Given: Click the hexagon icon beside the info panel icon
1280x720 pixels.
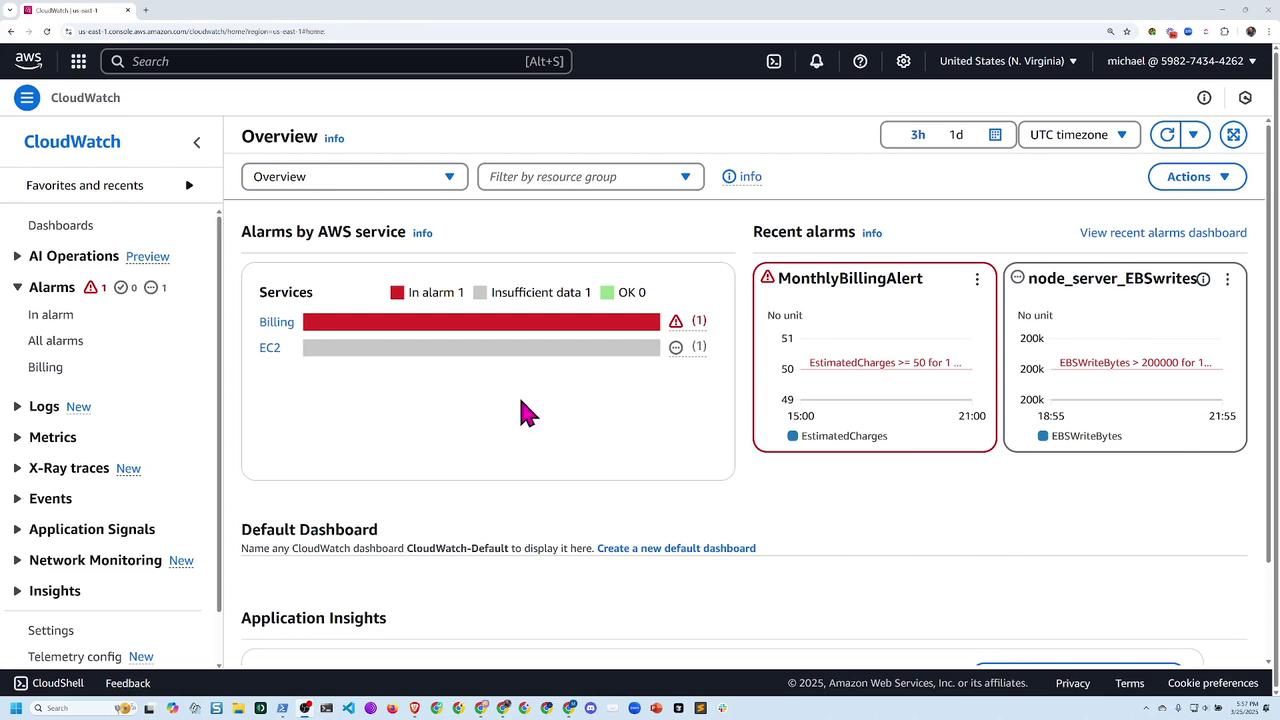Looking at the screenshot, I should tap(1245, 98).
